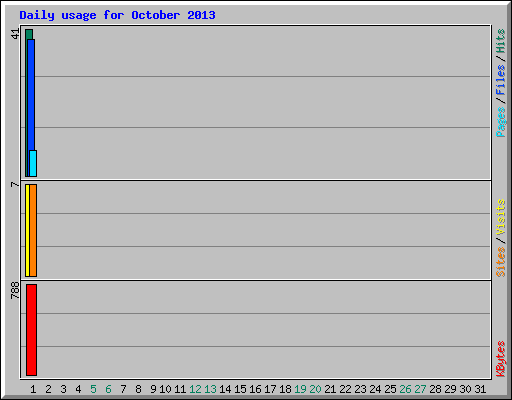Click the orange Sites bar for day 1
Viewport: 512px width, 400px height.
(x=33, y=230)
